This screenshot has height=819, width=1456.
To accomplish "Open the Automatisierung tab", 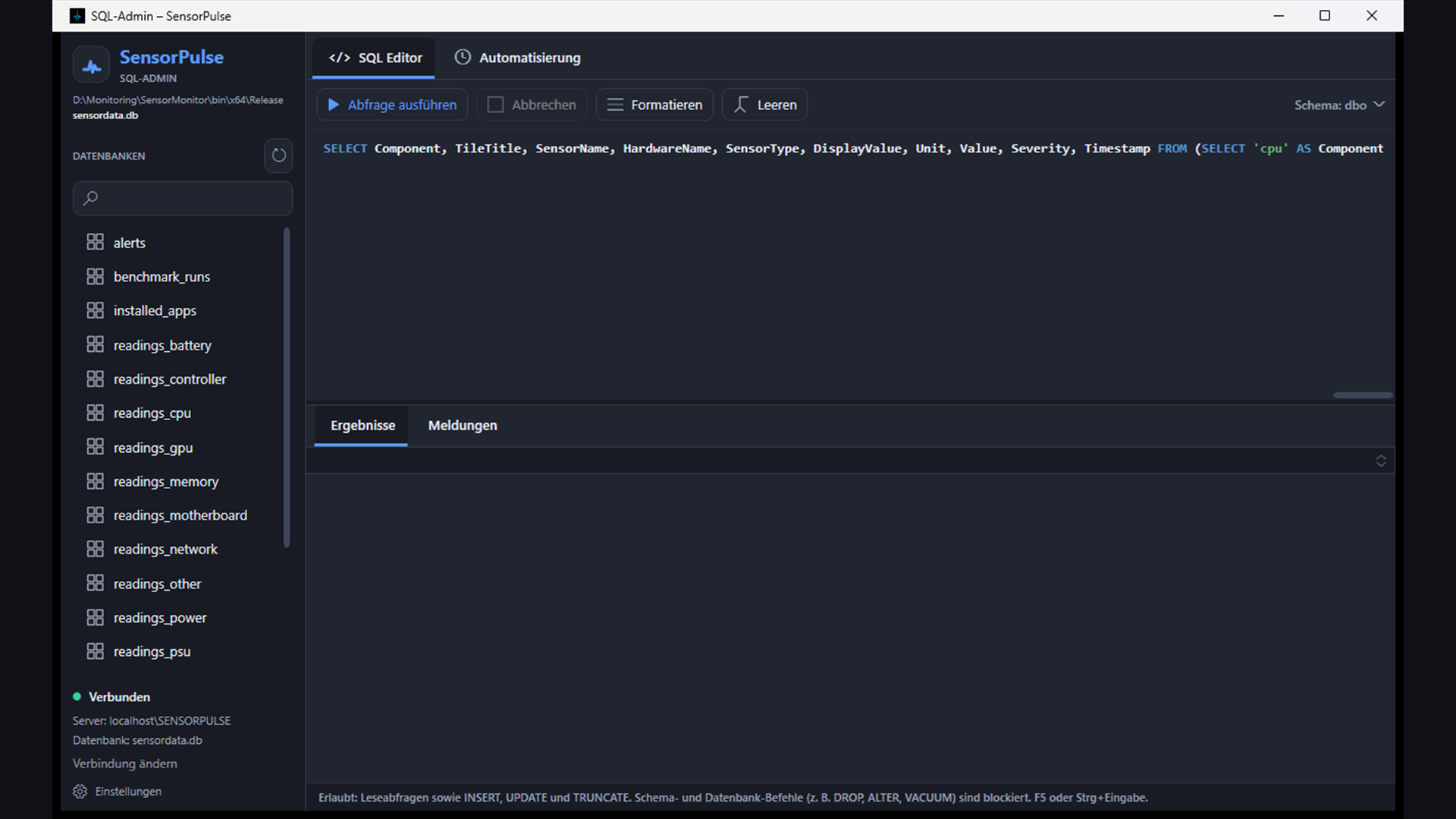I will [517, 58].
